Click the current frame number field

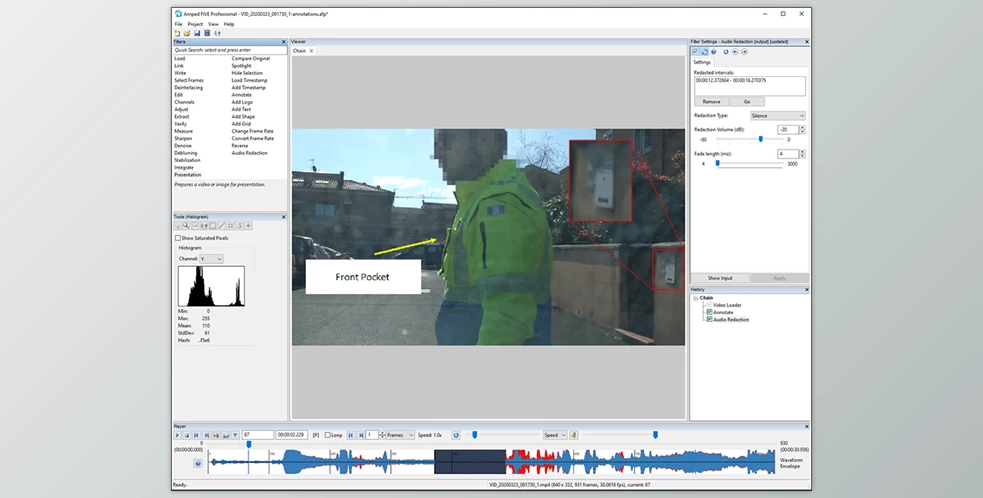(258, 435)
